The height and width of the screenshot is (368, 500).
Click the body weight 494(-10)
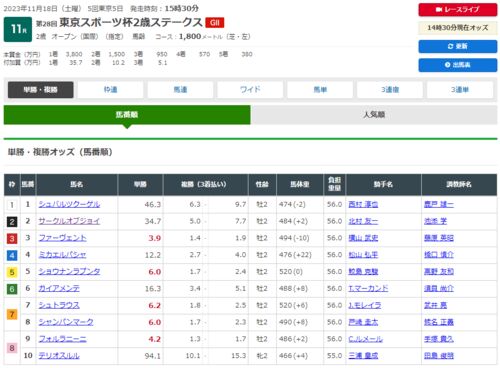[x=294, y=238]
